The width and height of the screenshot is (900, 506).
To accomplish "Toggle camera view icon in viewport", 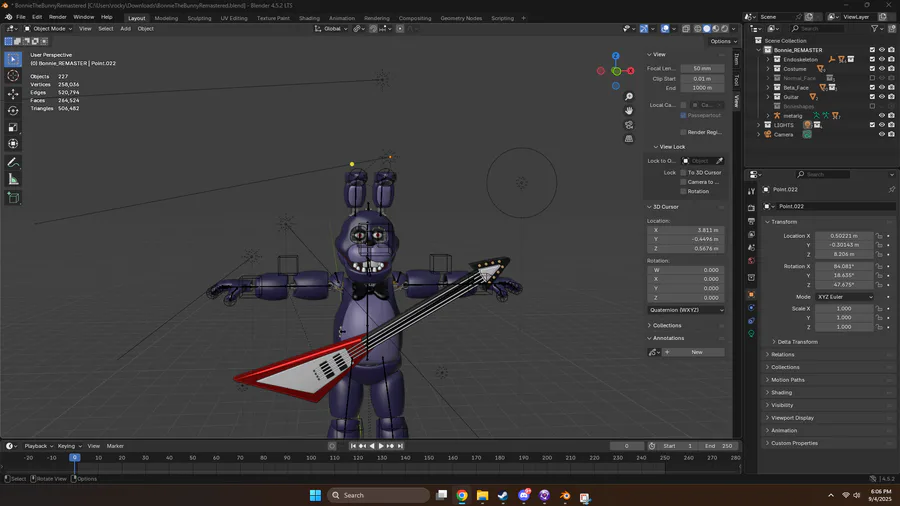I will tap(629, 125).
